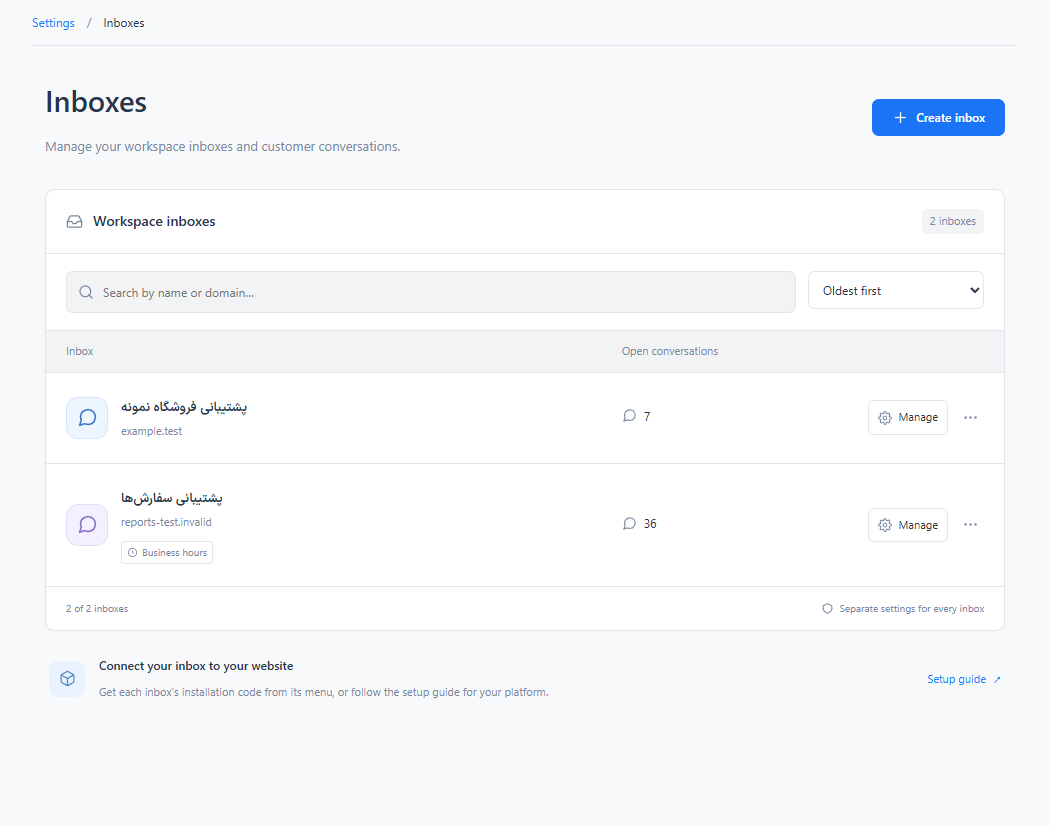
Task: Click the purple chat icon for reports-test.invalid inbox
Action: tap(87, 525)
